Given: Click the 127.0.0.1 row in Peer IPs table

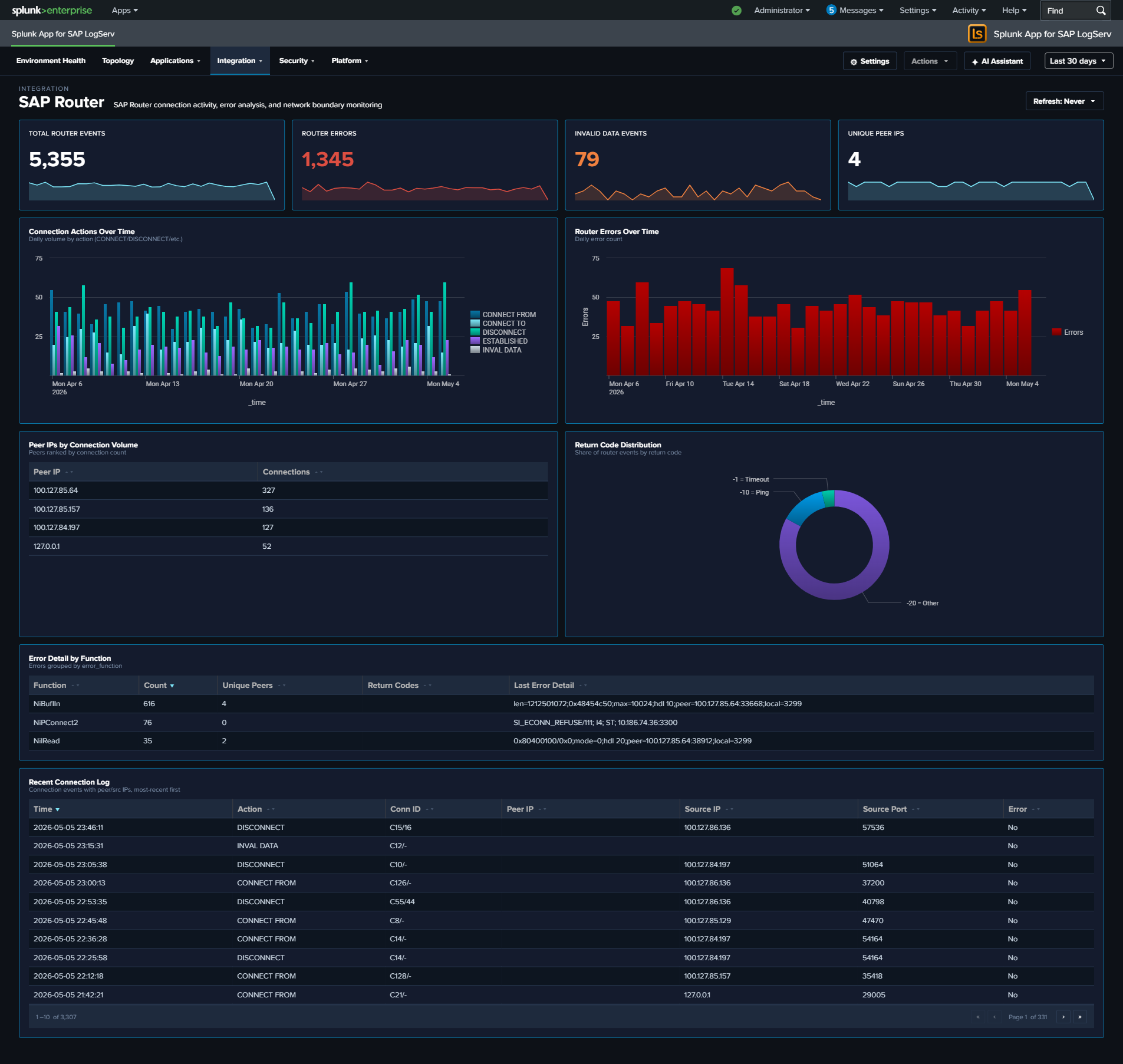Looking at the screenshot, I should (x=288, y=546).
